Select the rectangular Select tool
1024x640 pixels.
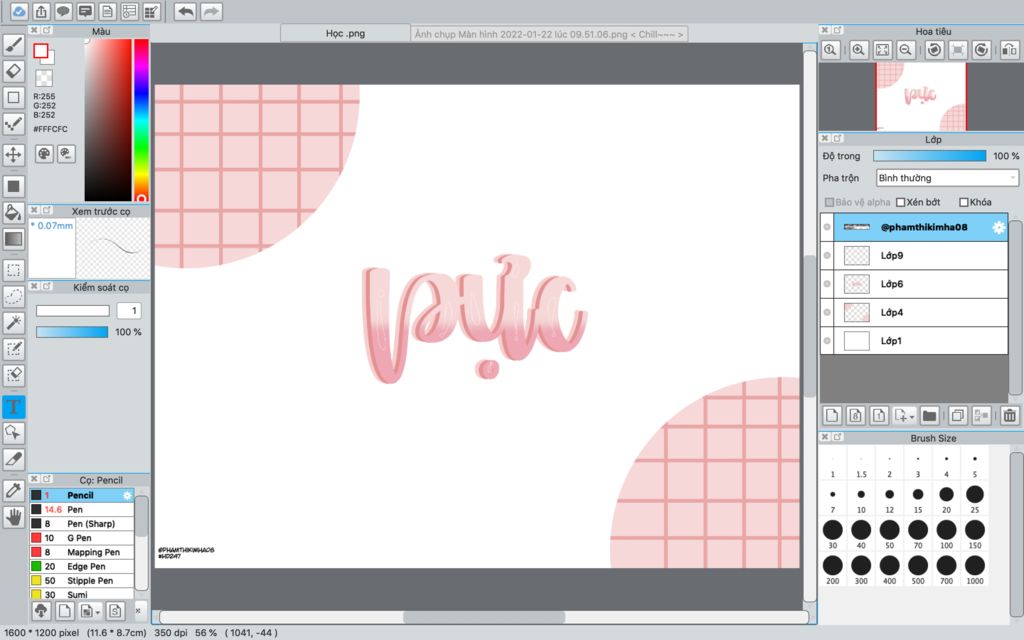coord(13,270)
